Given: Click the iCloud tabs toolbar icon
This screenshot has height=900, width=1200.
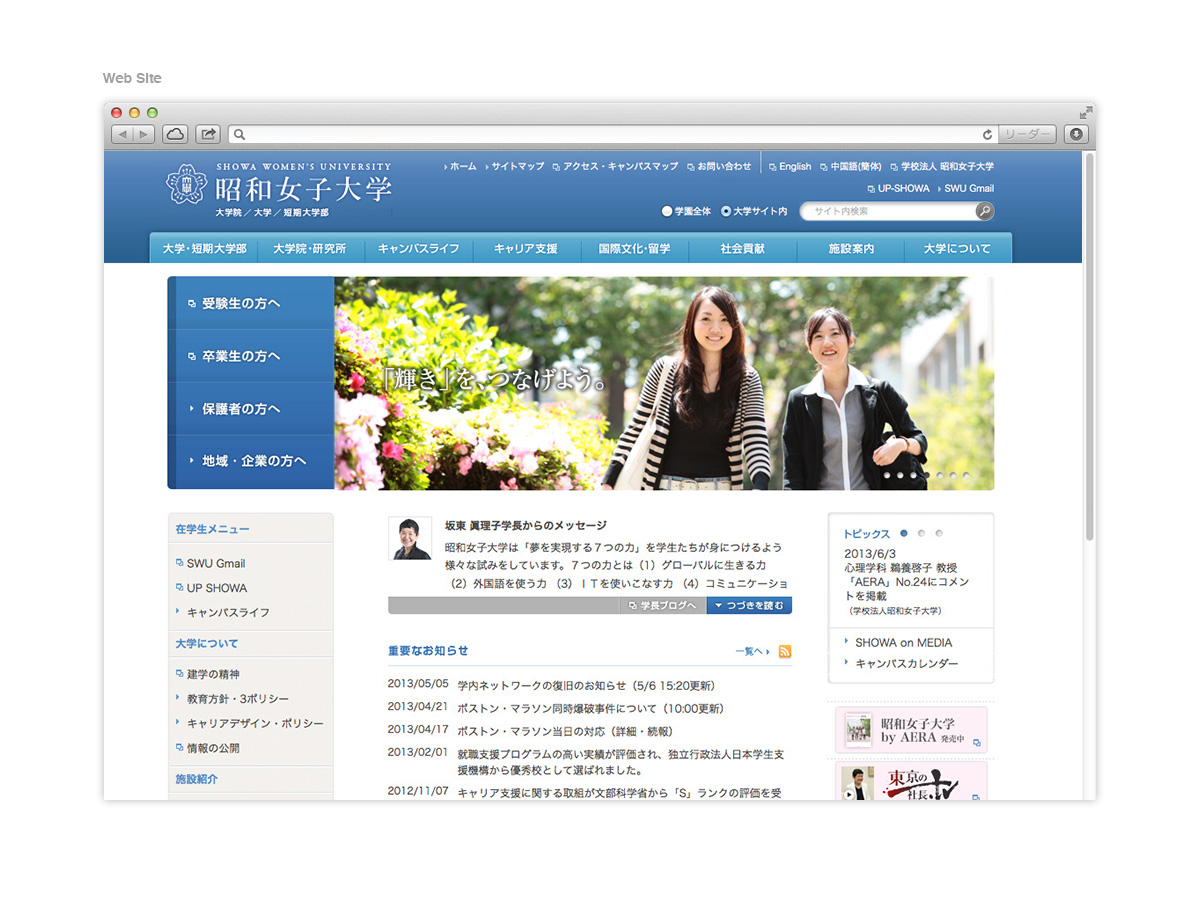Looking at the screenshot, I should [x=175, y=133].
